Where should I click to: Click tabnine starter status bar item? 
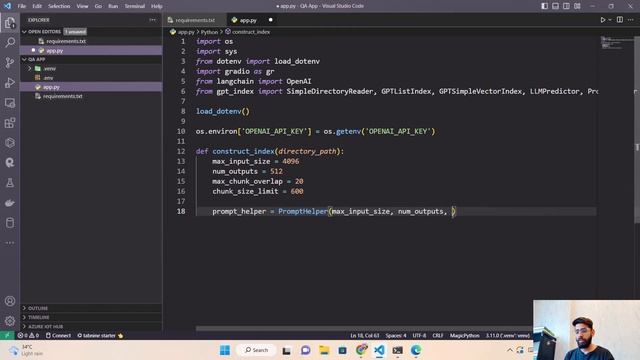(100, 336)
